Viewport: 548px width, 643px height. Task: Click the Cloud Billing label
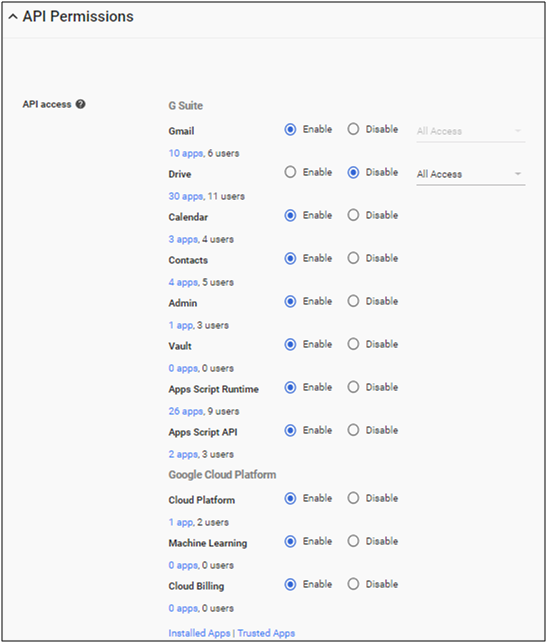pos(196,586)
